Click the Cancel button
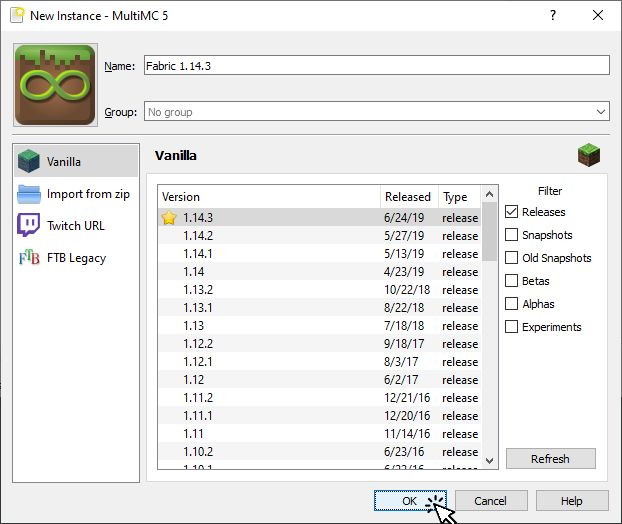This screenshot has height=524, width=622. tap(491, 501)
